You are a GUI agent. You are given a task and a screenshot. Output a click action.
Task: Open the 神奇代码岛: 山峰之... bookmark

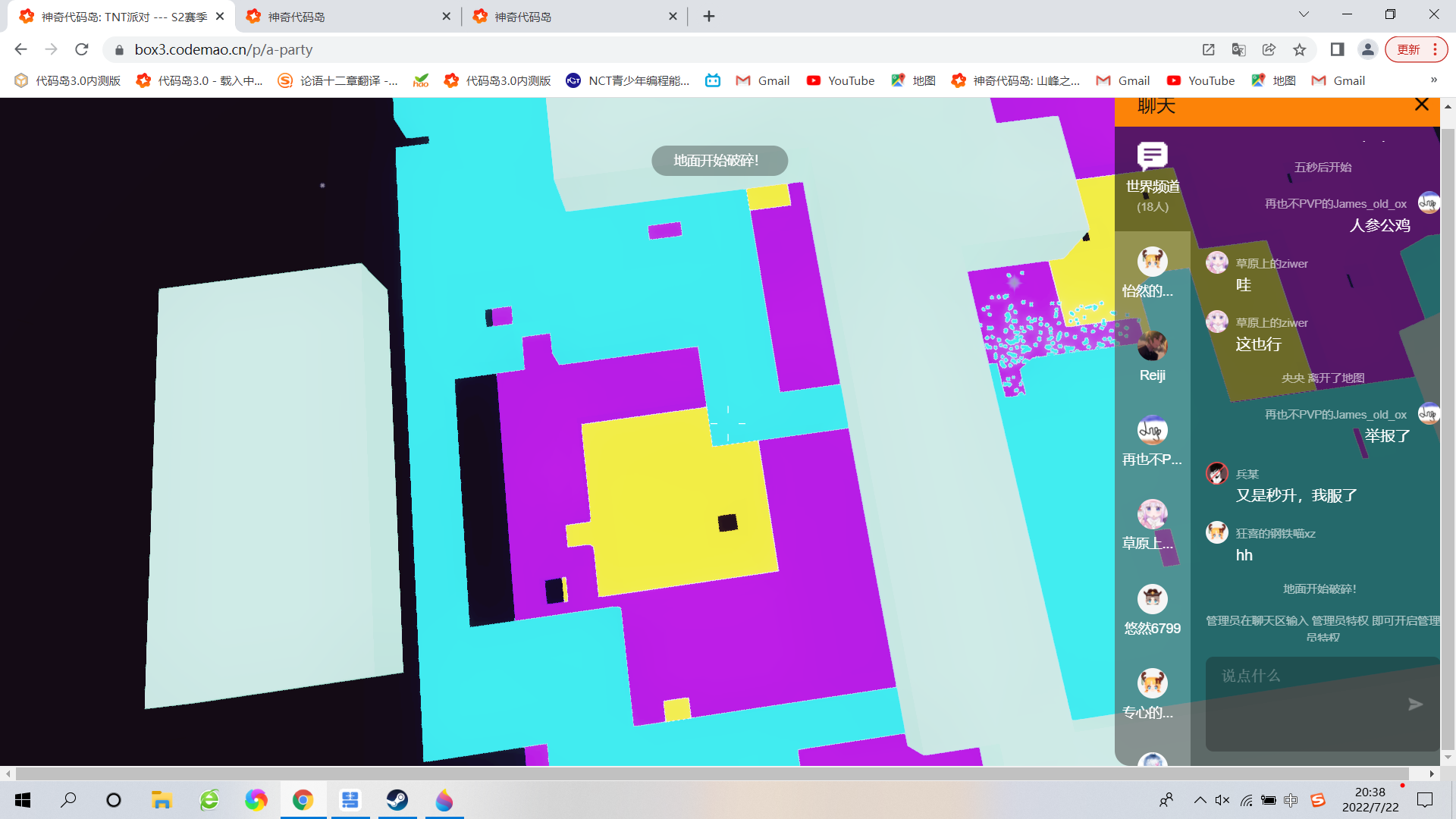tap(1015, 80)
